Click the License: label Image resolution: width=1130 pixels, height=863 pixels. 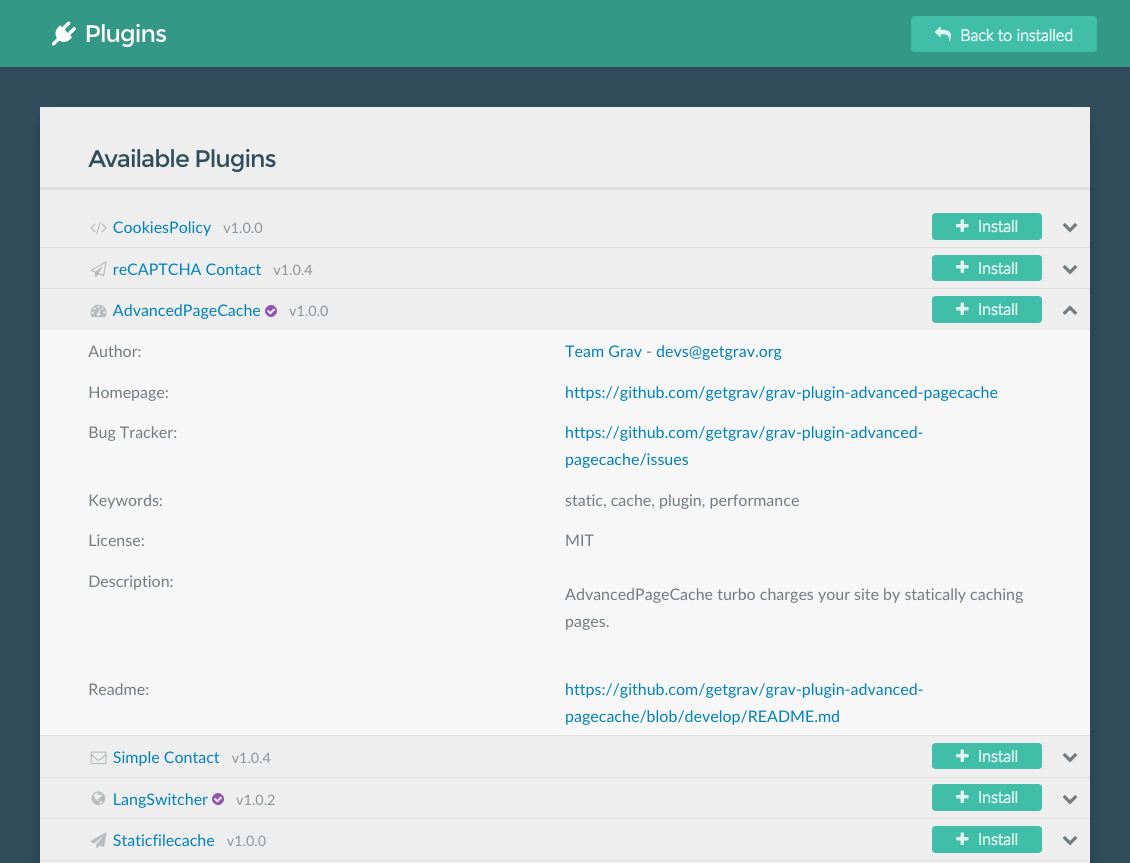[117, 541]
